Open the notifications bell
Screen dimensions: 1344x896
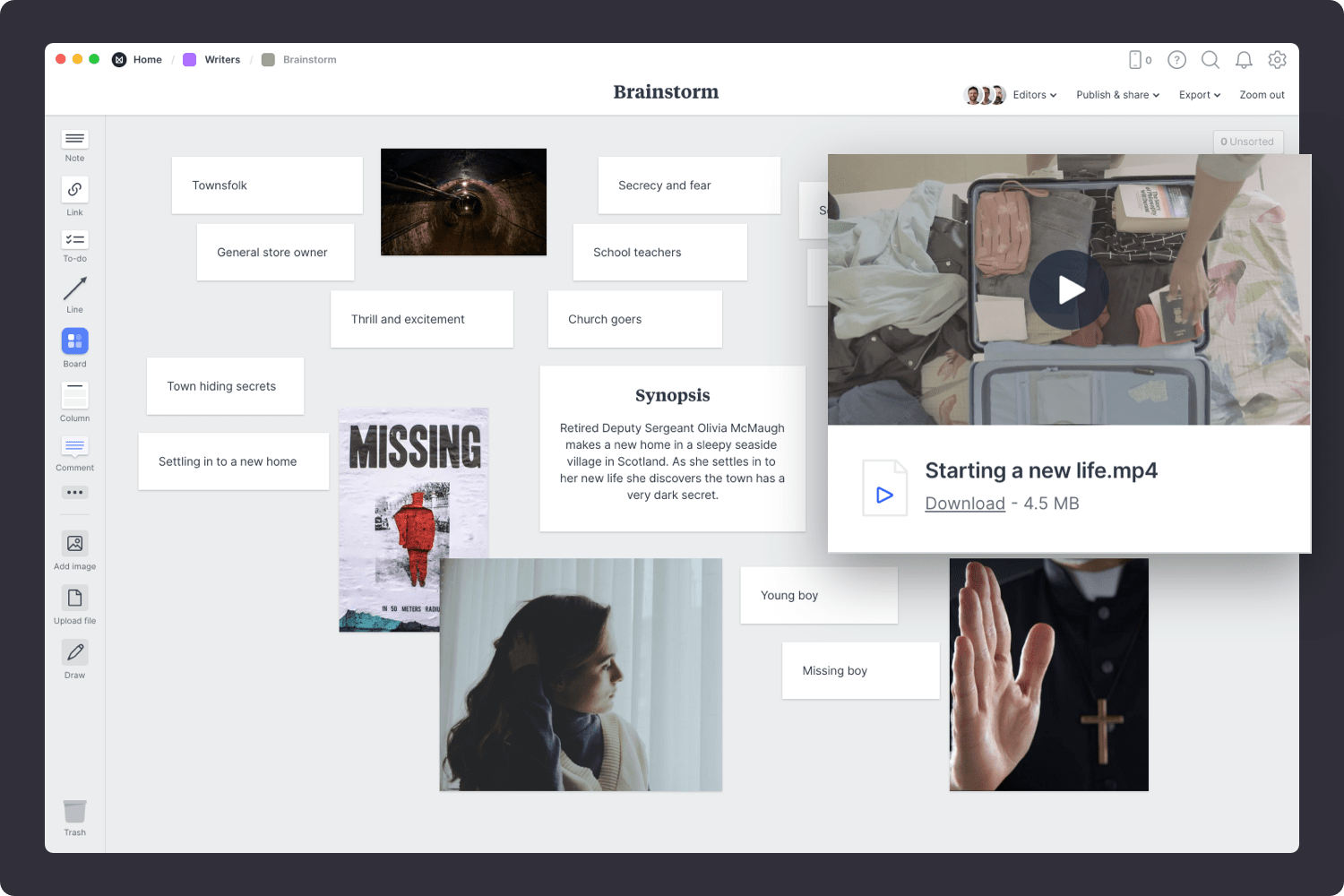click(x=1244, y=60)
